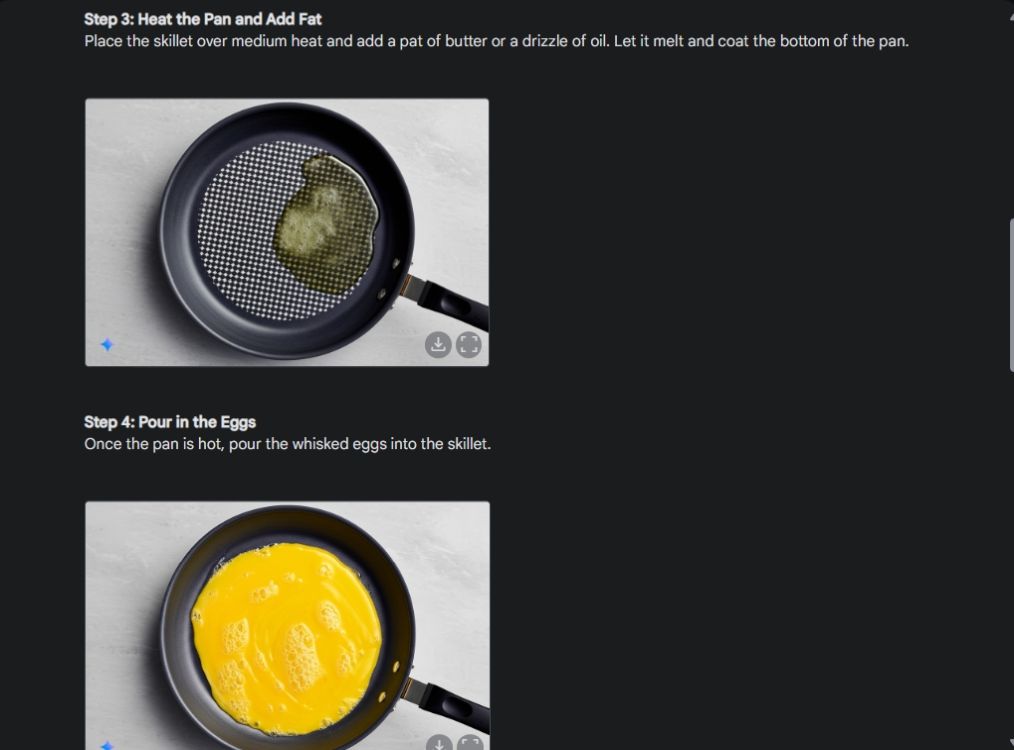
Task: Download the Step 4 eggs image
Action: click(439, 744)
